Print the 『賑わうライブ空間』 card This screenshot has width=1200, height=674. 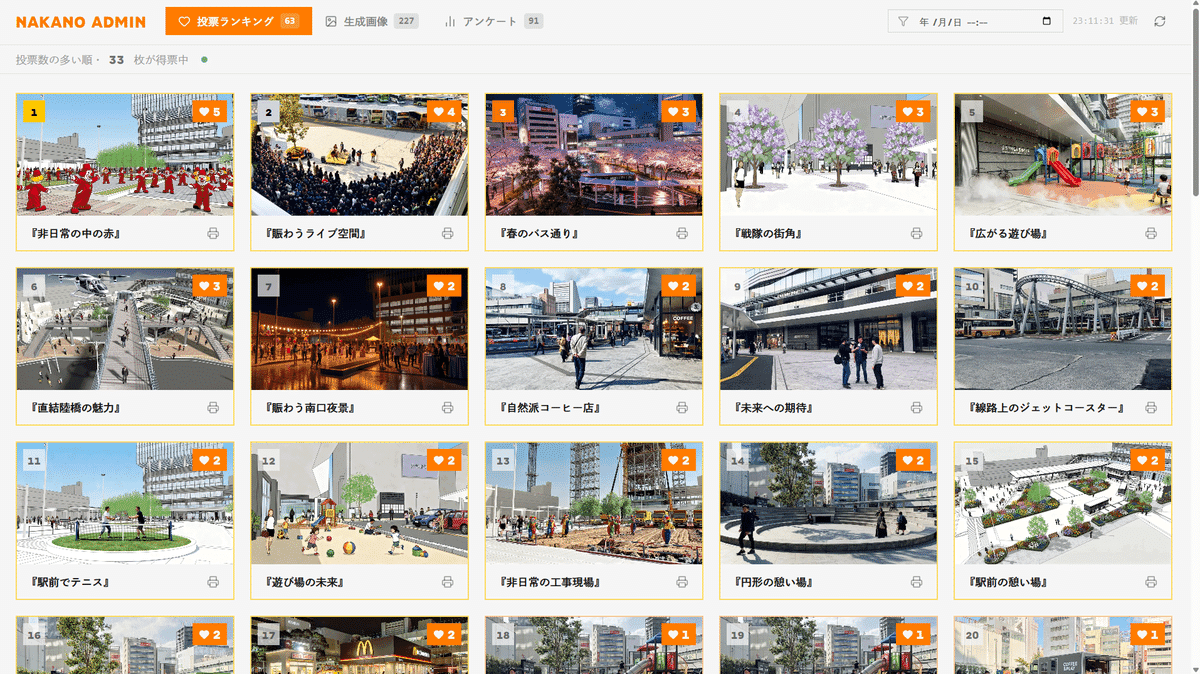coord(447,233)
